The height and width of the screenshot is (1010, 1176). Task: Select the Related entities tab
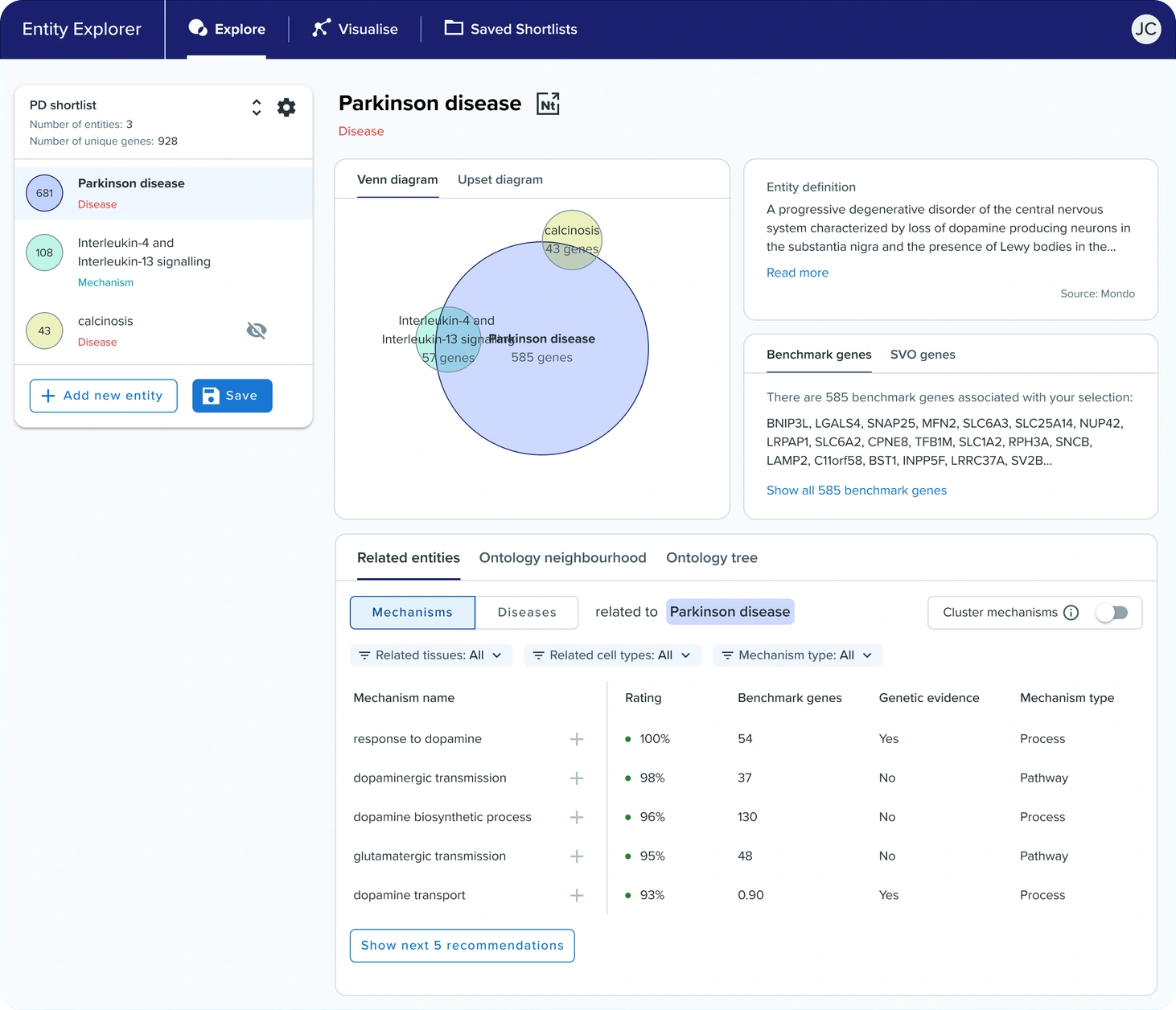(409, 558)
